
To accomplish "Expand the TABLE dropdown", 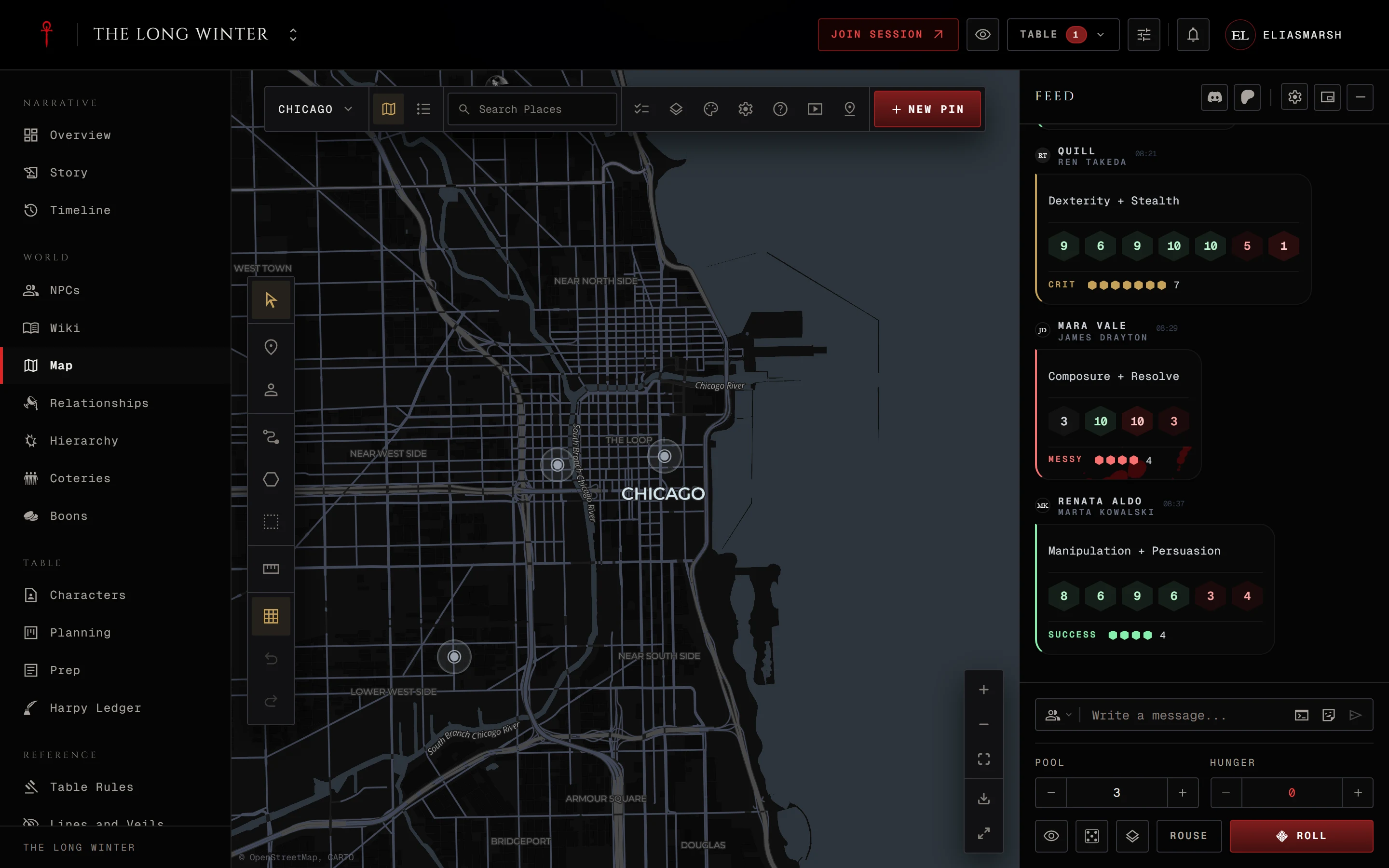I will [1063, 34].
